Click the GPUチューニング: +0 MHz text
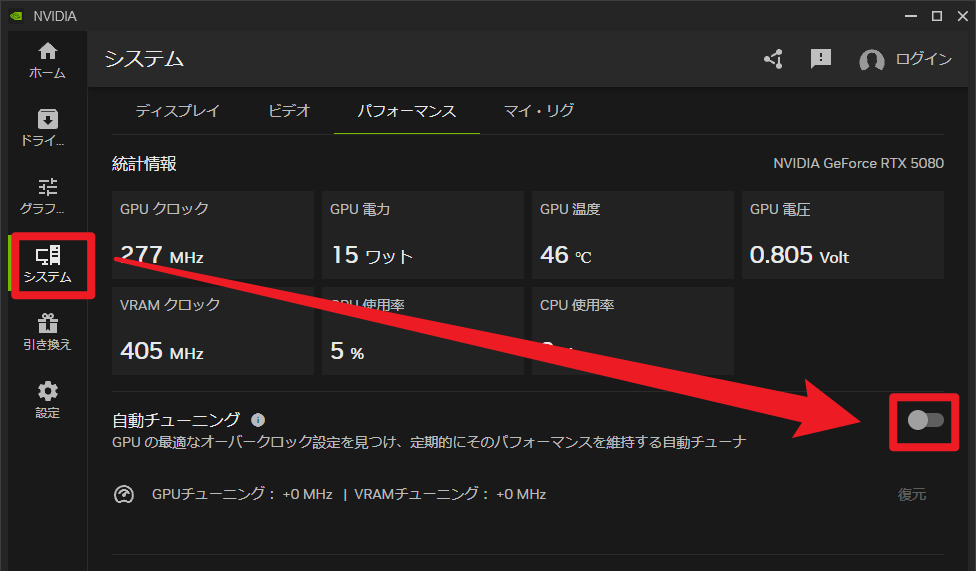 (242, 494)
